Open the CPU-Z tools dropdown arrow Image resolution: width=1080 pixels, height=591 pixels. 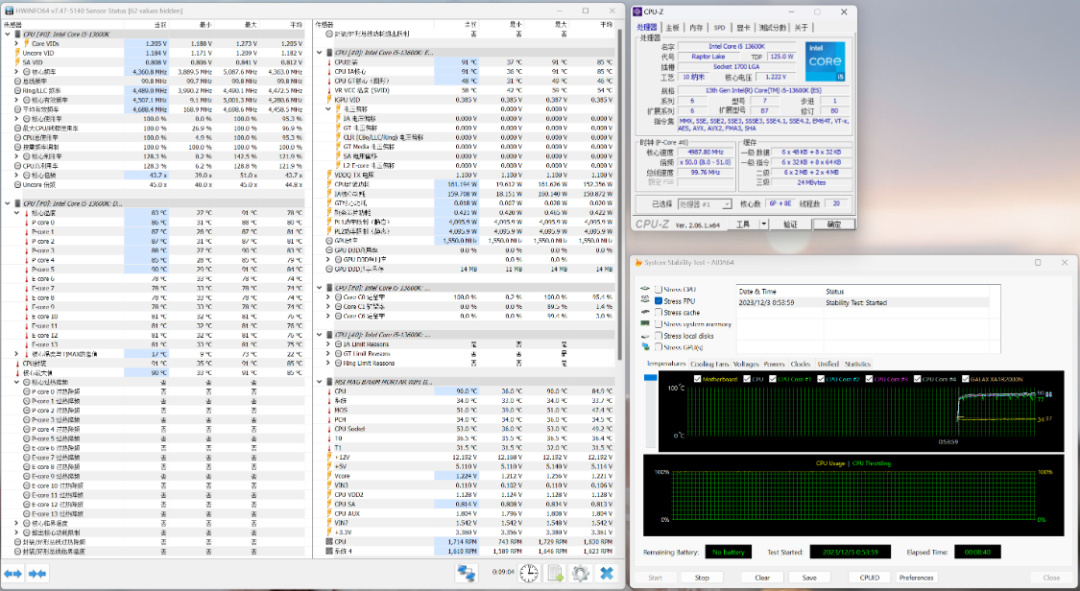pyautogui.click(x=765, y=224)
